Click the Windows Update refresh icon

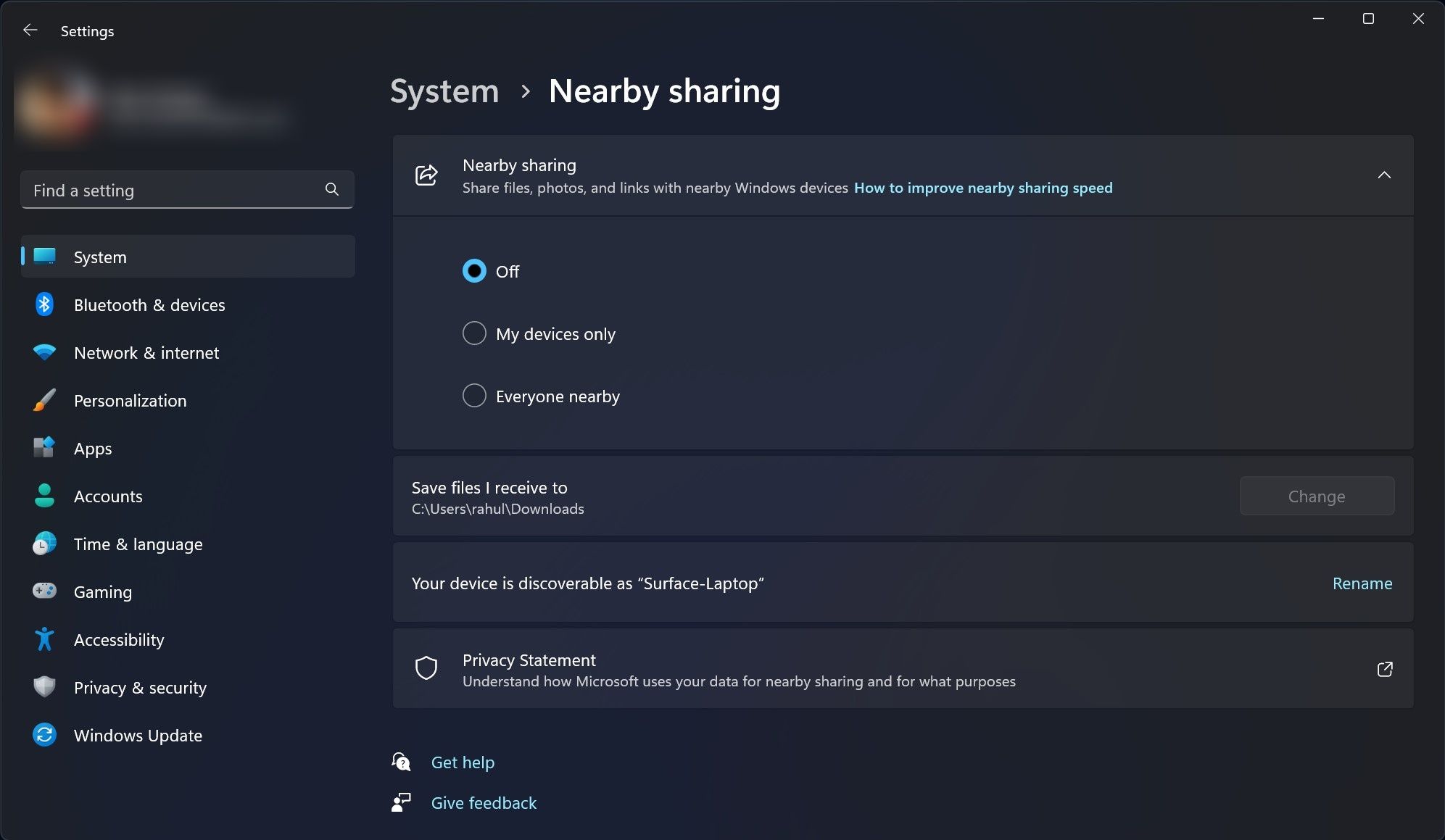(44, 734)
